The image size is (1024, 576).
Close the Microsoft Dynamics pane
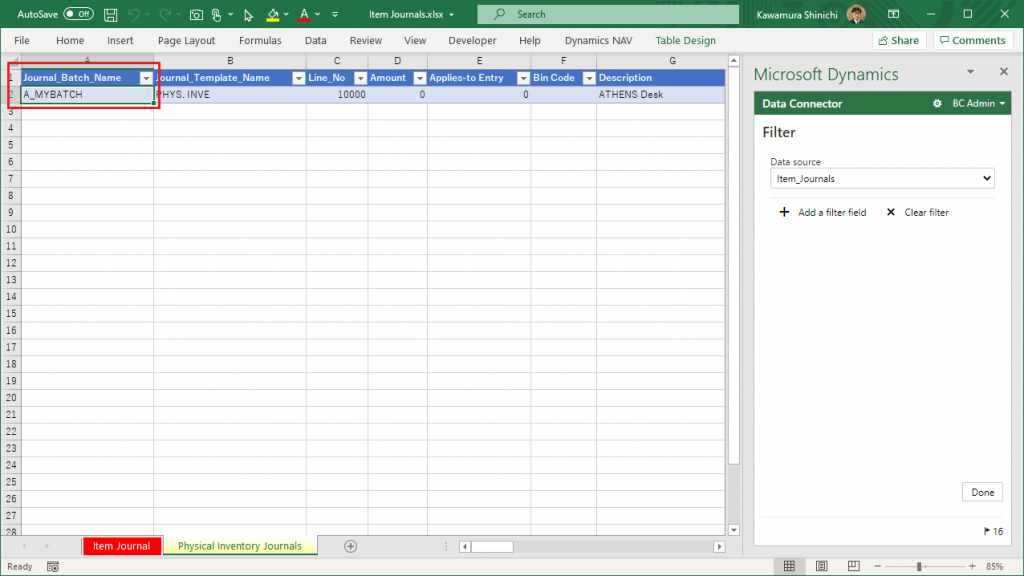tap(1004, 72)
